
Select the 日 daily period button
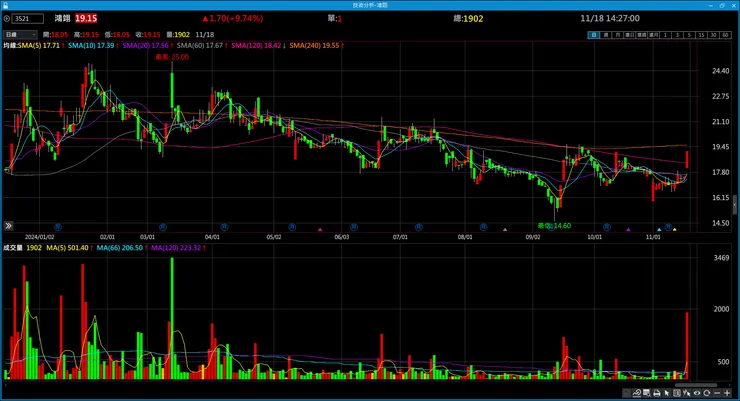[594, 35]
